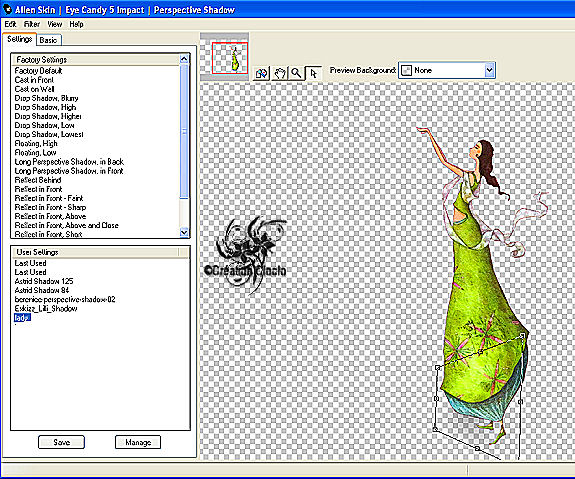Viewport: 575px width, 479px height.
Task: Click the shadow top-right corner handle
Action: [x=523, y=335]
